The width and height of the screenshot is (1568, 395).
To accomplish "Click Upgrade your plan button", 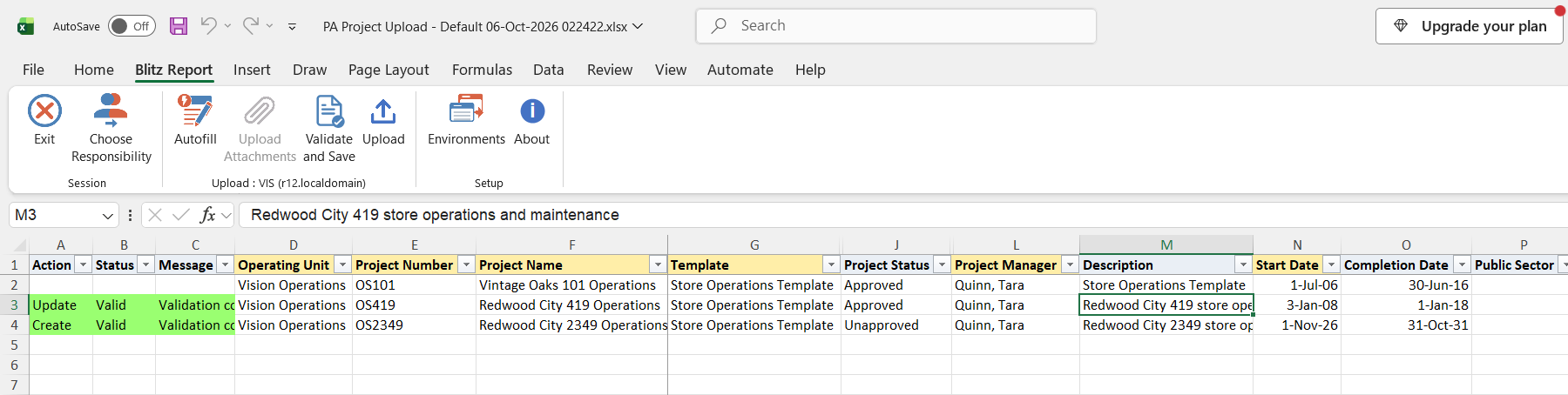I will (1470, 26).
